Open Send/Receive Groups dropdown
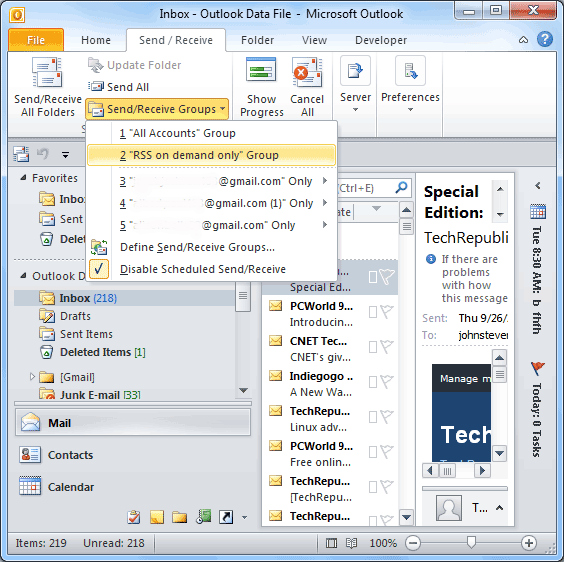The height and width of the screenshot is (562, 564). [157, 109]
